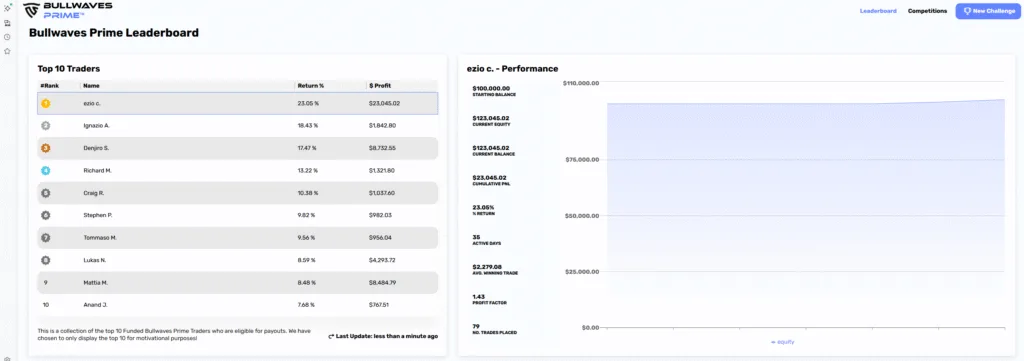Click the $8,732.55 profit value
Image resolution: width=1024 pixels, height=361 pixels.
click(x=382, y=148)
